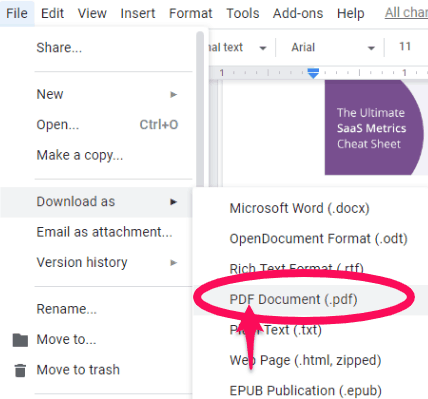Open the Add-ons menu
The width and height of the screenshot is (428, 399).
click(298, 13)
